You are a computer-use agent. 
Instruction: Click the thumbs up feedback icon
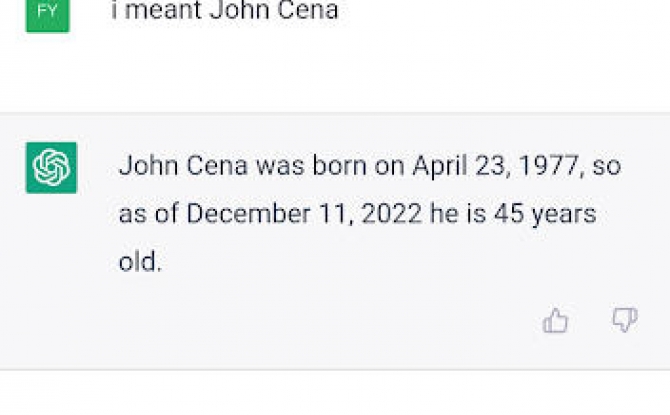[x=555, y=320]
